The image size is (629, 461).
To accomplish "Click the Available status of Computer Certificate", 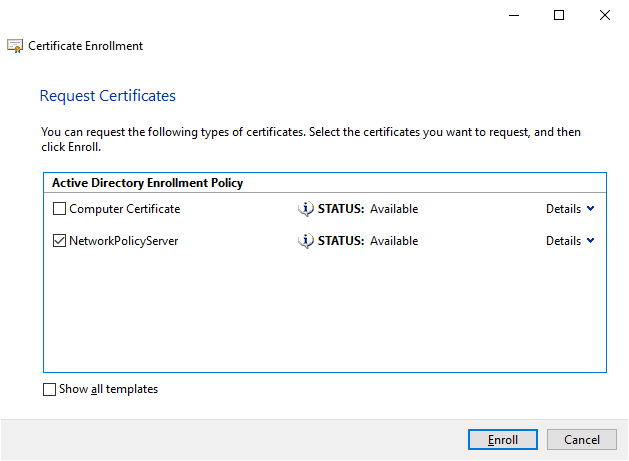I will (394, 209).
